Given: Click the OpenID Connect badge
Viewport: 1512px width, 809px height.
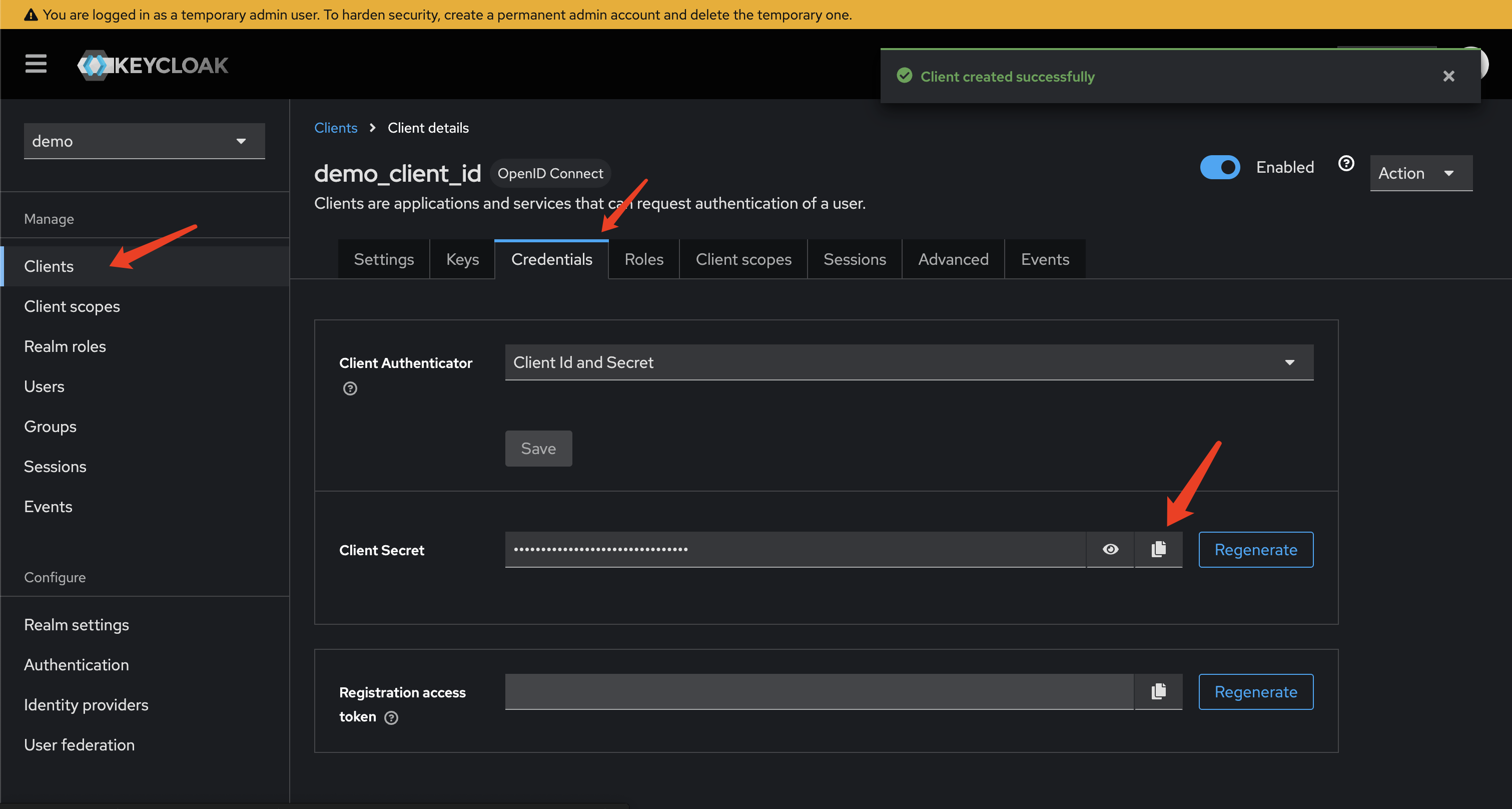Looking at the screenshot, I should 550,173.
